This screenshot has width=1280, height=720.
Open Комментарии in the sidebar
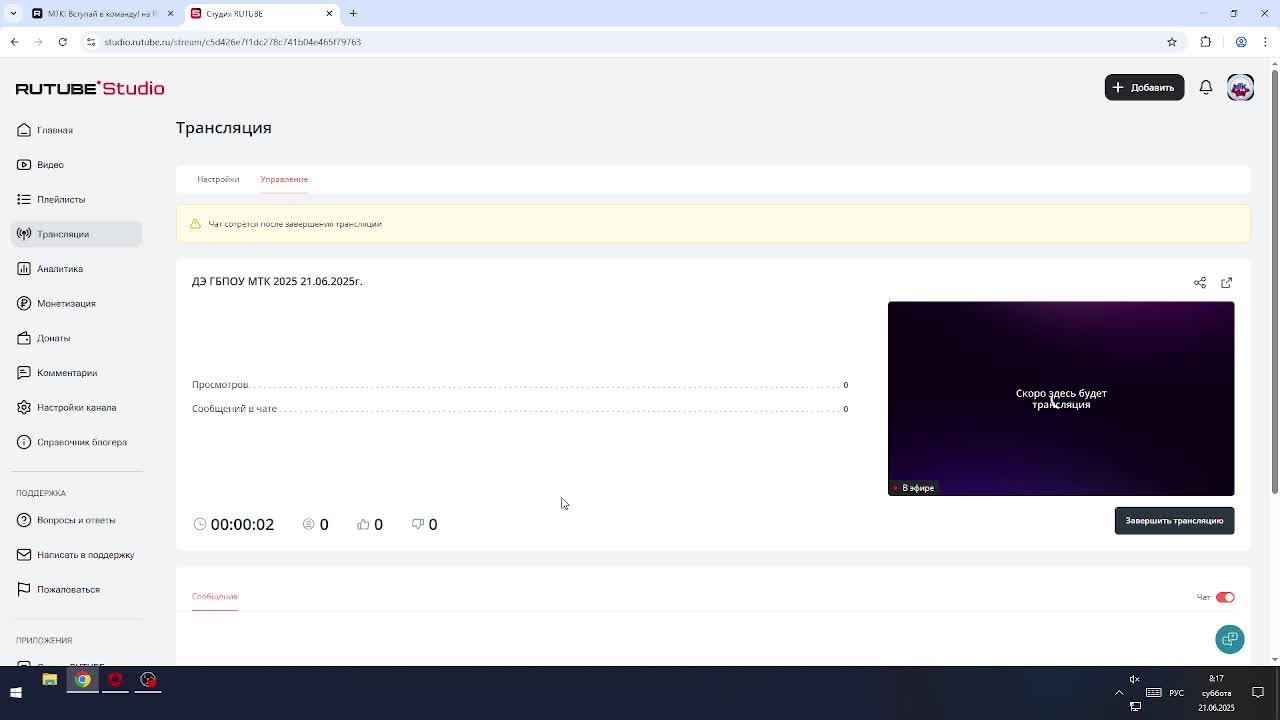click(x=67, y=373)
